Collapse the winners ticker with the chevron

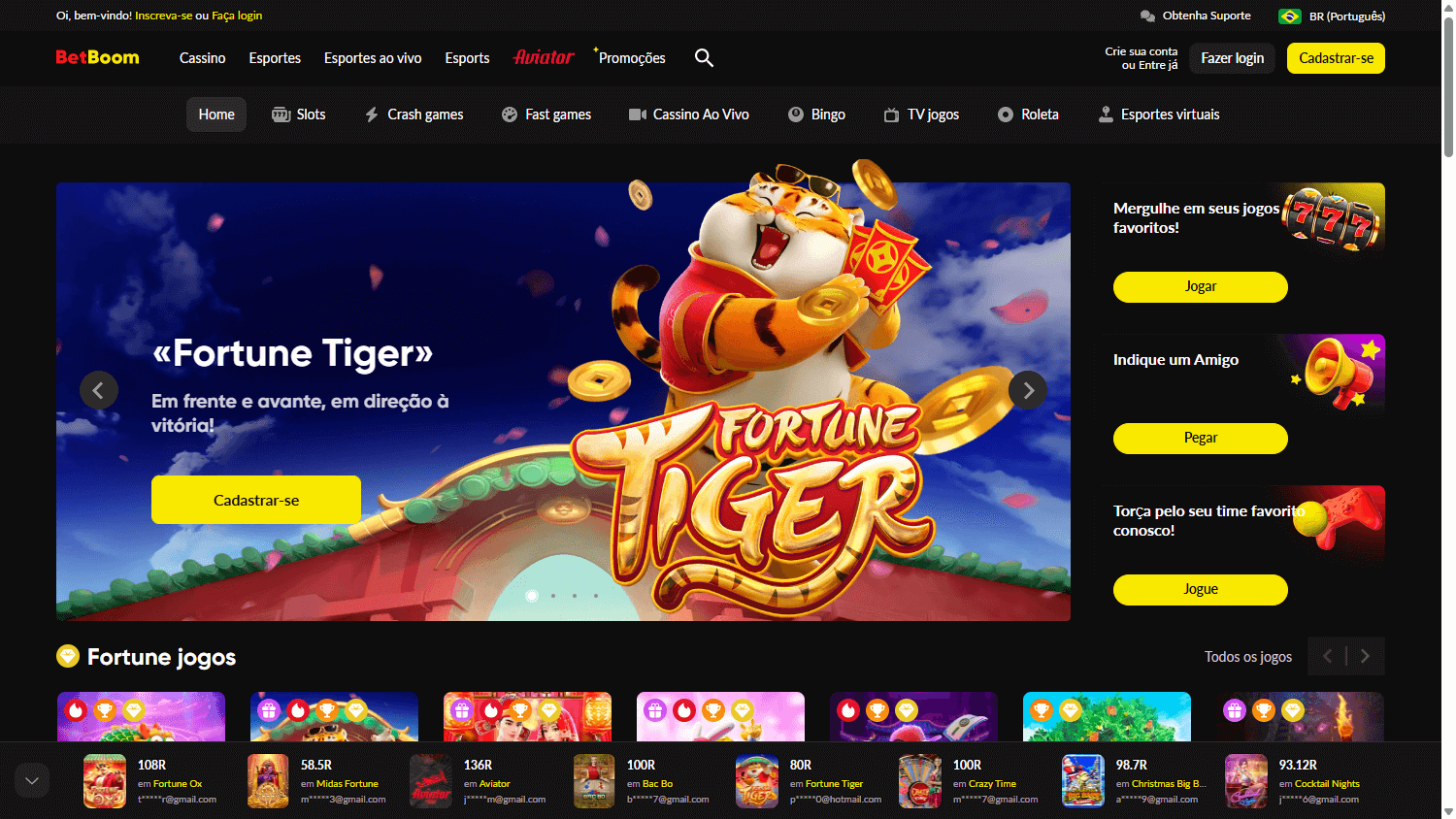[x=31, y=780]
